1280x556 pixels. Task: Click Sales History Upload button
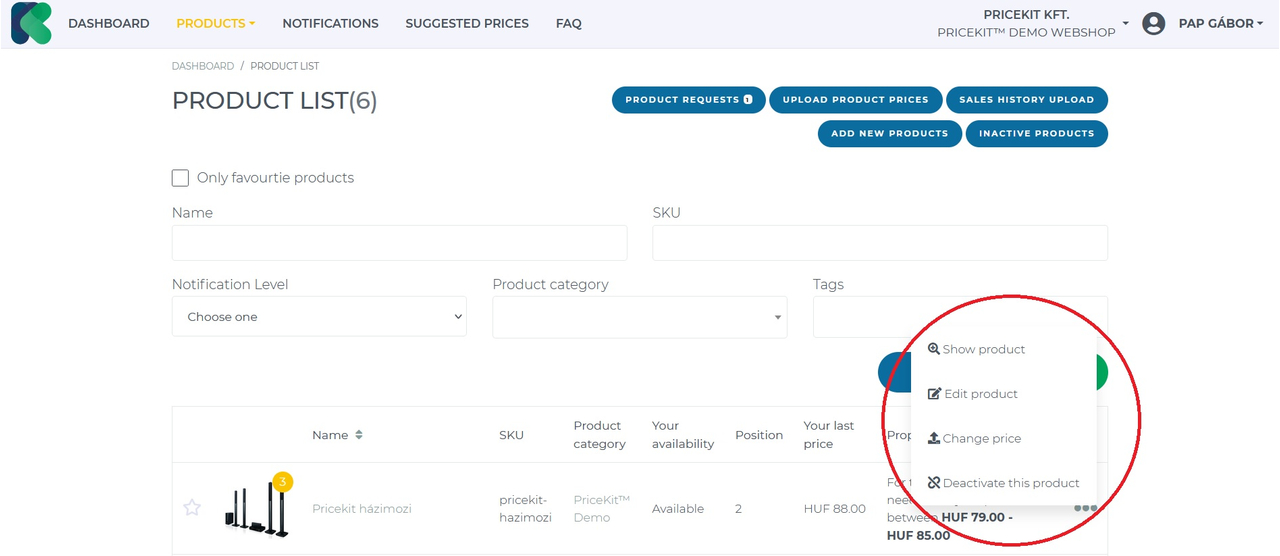[1027, 100]
